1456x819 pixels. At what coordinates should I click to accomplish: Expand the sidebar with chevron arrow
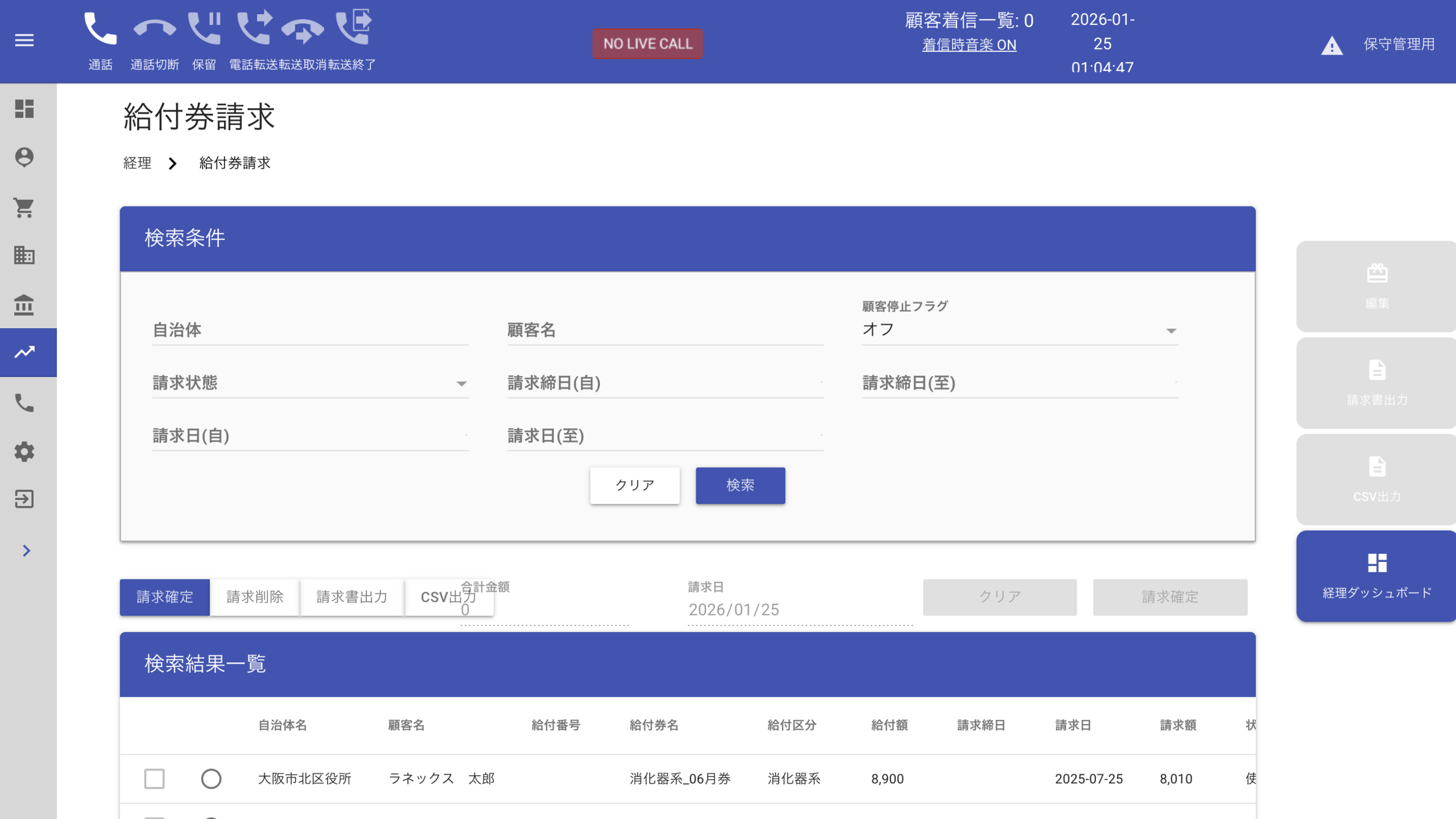point(26,551)
